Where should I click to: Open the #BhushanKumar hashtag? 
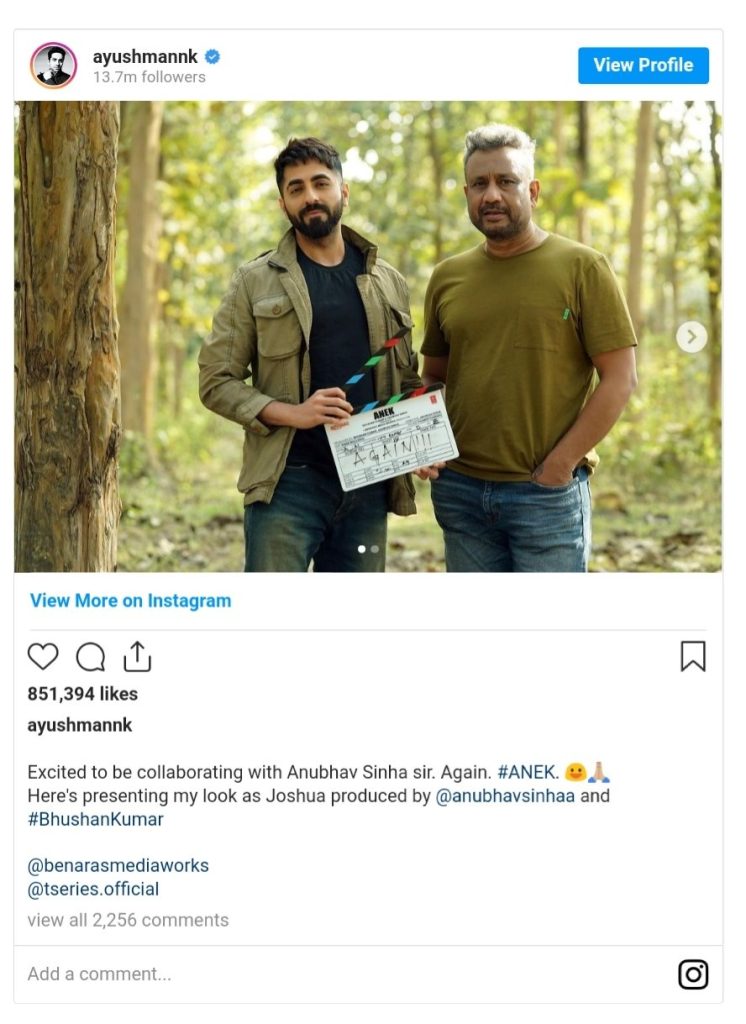click(x=95, y=819)
